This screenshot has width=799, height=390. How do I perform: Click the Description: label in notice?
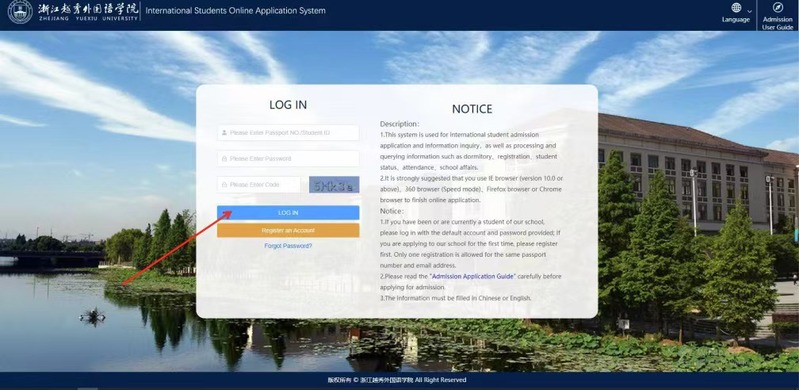click(400, 123)
